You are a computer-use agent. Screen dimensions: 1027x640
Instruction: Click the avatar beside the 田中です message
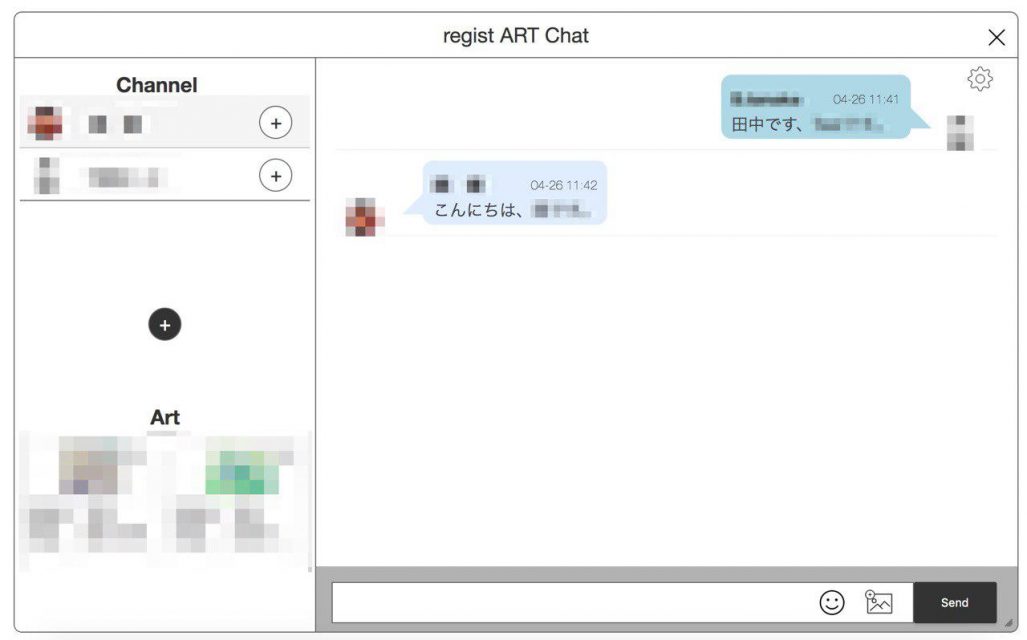tap(960, 133)
